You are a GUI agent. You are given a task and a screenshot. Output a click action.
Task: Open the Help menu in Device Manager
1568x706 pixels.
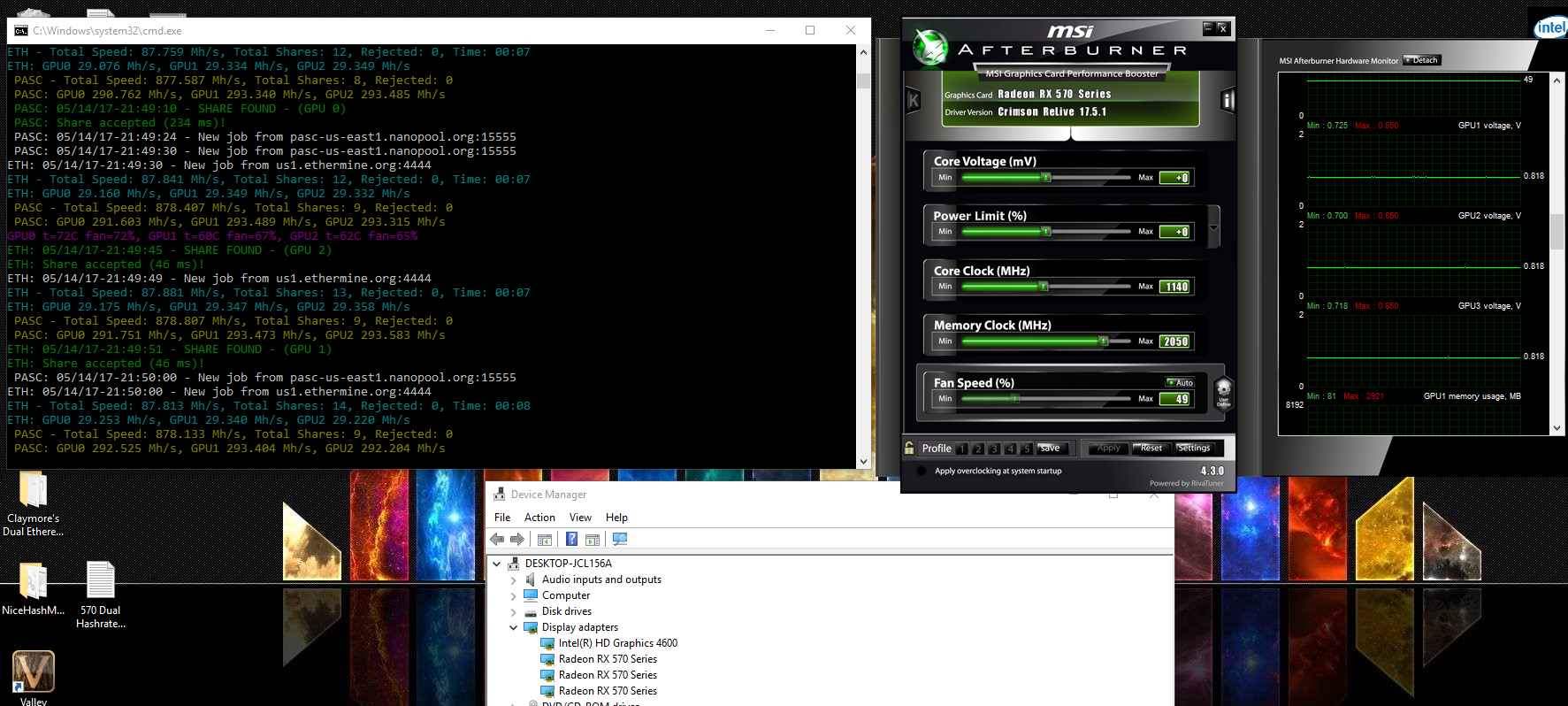616,518
